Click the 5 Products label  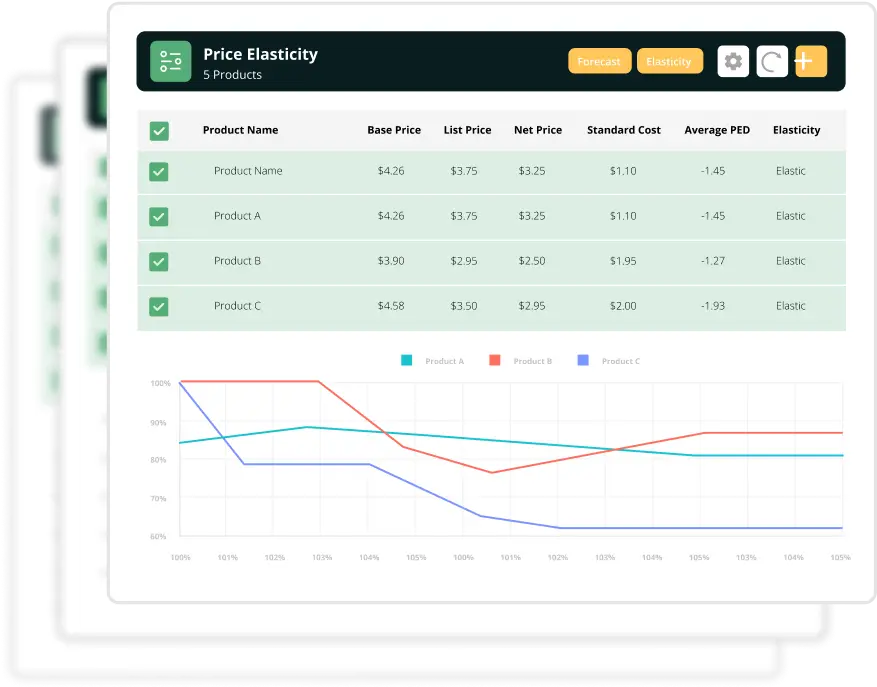coord(231,74)
